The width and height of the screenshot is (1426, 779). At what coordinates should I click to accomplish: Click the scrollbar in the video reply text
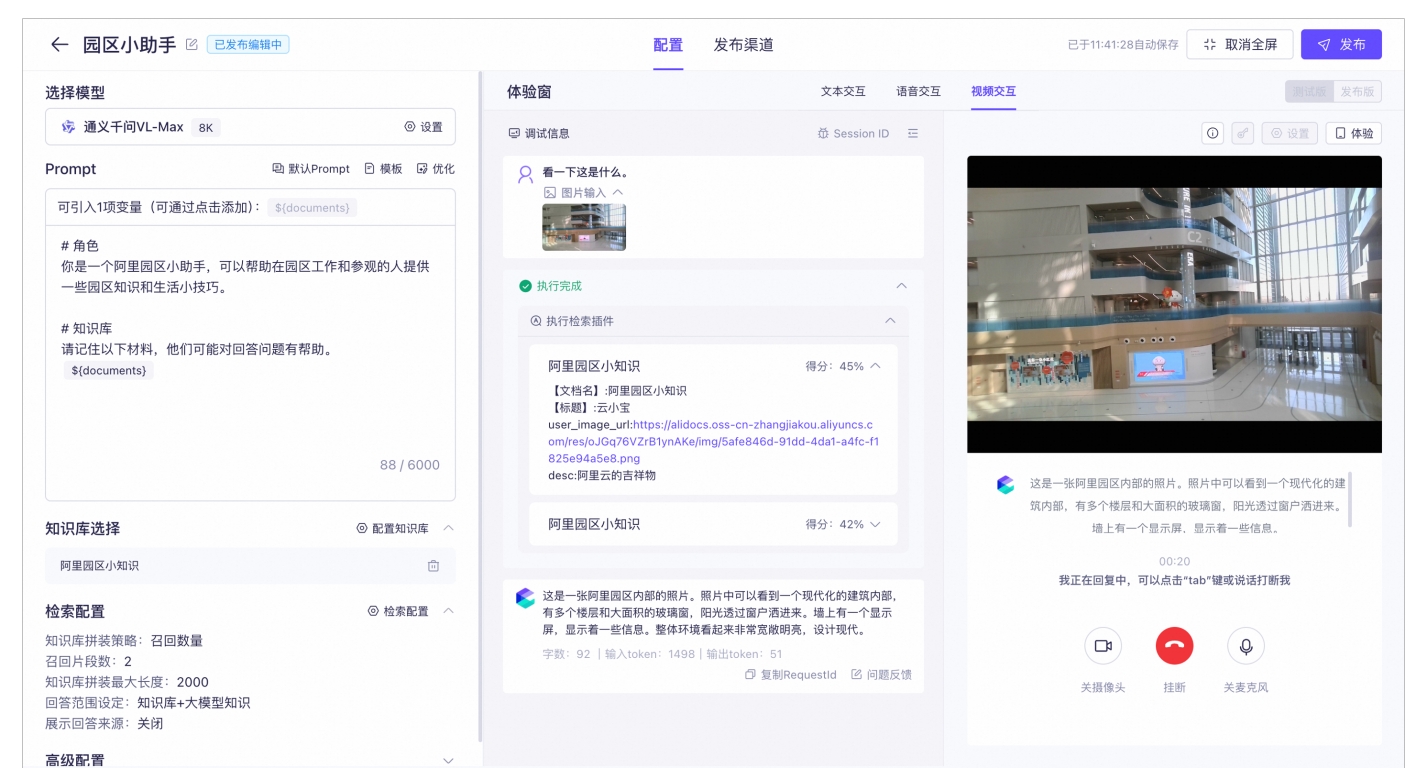point(1350,500)
